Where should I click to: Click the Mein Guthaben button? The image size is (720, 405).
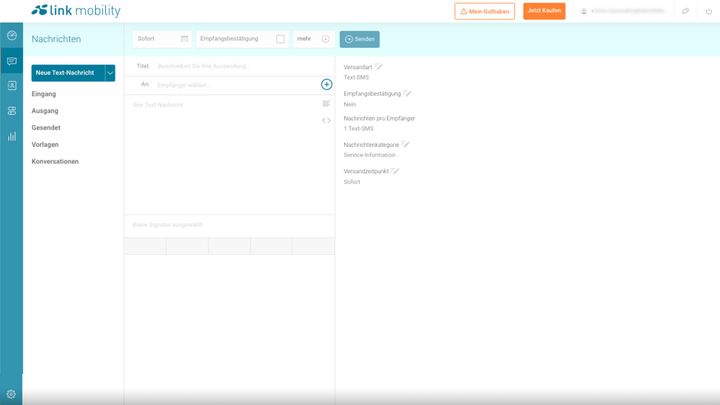(484, 11)
